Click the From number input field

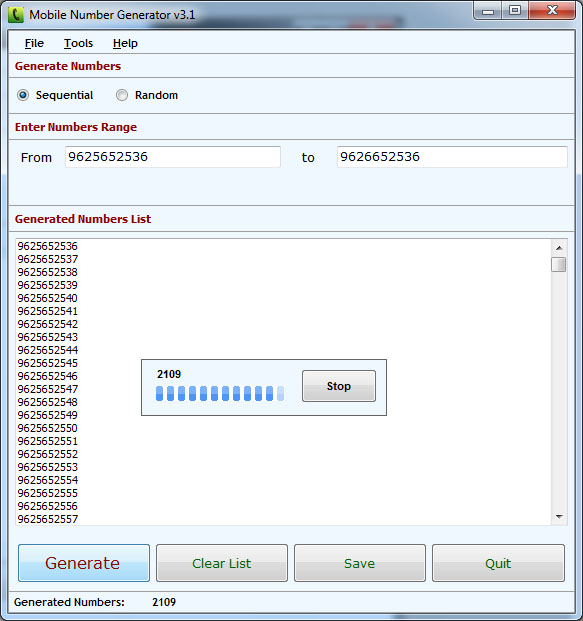click(x=173, y=157)
